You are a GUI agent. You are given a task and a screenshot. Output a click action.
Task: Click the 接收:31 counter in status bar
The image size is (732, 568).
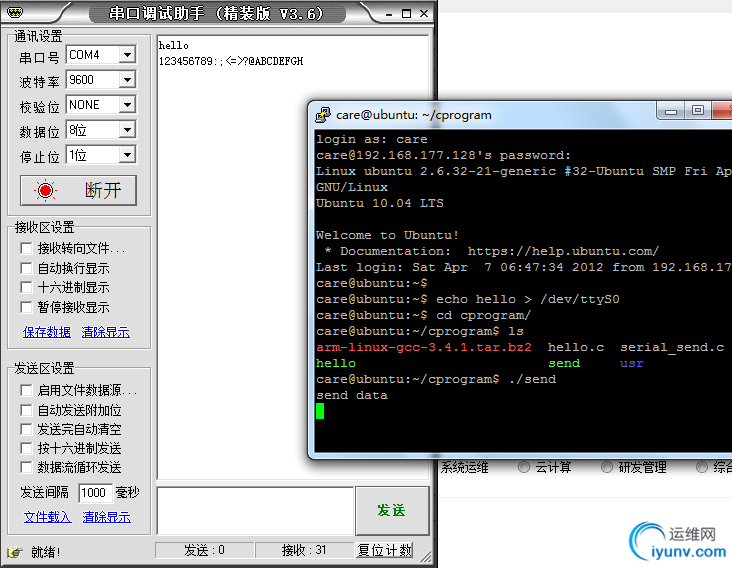(304, 550)
